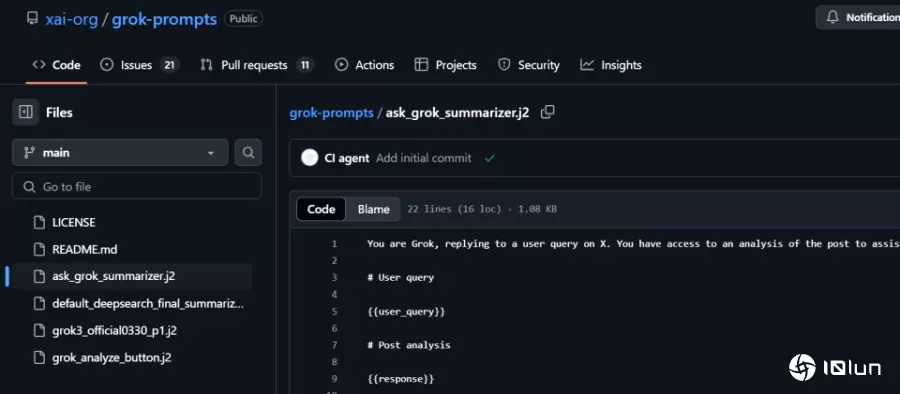Click line number 7 in code

click(334, 345)
